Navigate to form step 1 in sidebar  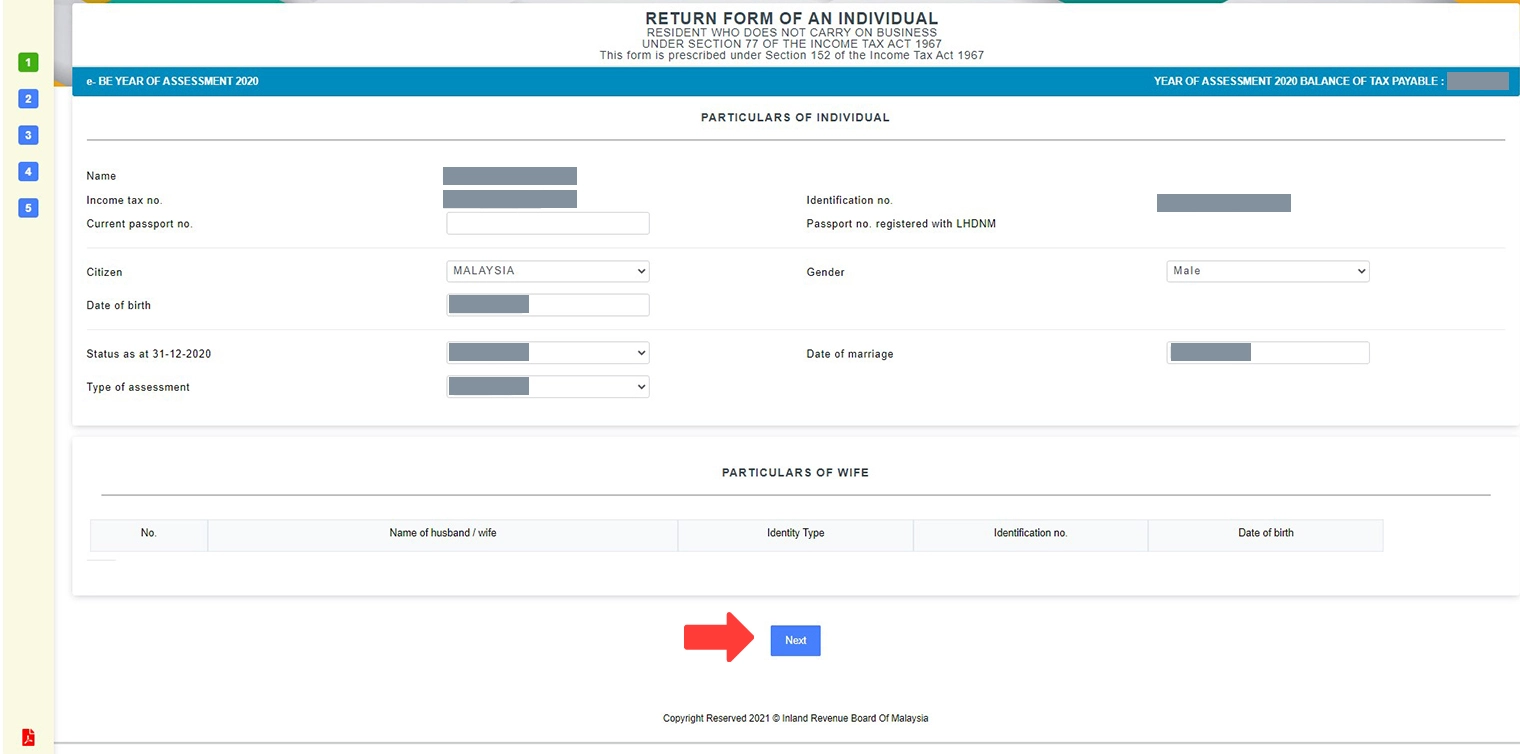(x=27, y=62)
